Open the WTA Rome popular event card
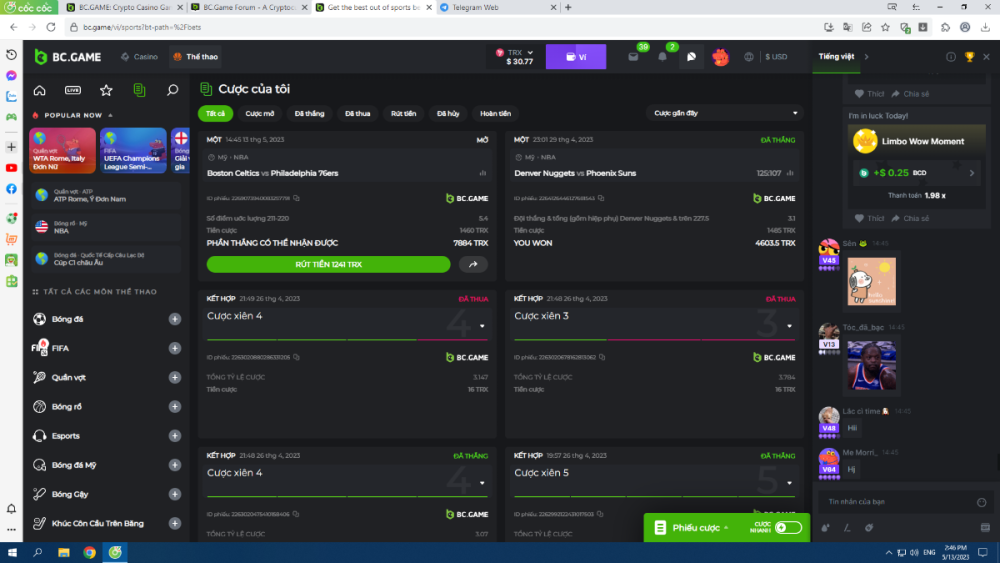This screenshot has height=563, width=1000. [x=62, y=151]
